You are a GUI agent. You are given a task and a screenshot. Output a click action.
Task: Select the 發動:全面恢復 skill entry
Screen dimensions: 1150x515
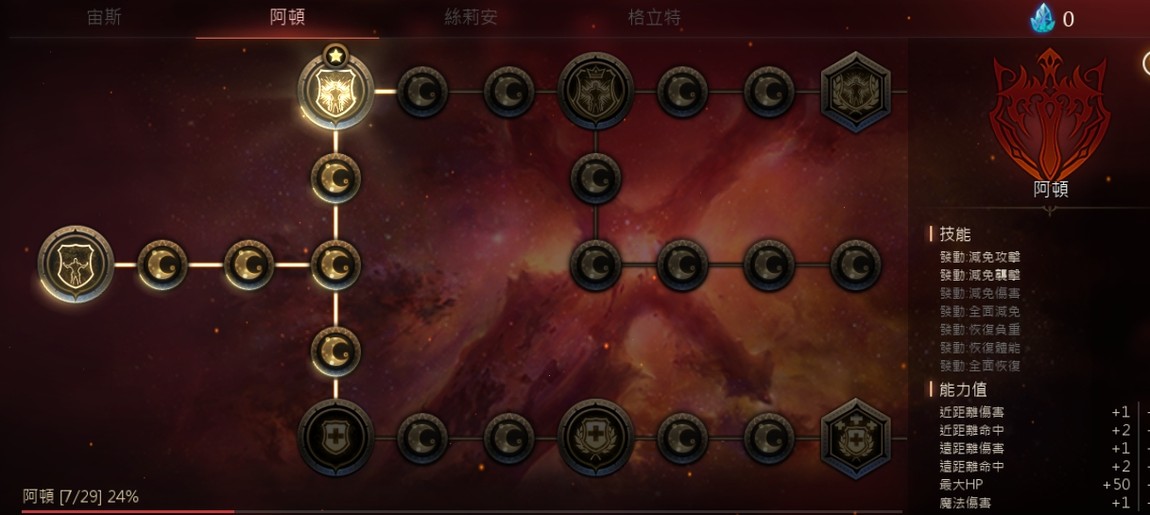pos(980,365)
